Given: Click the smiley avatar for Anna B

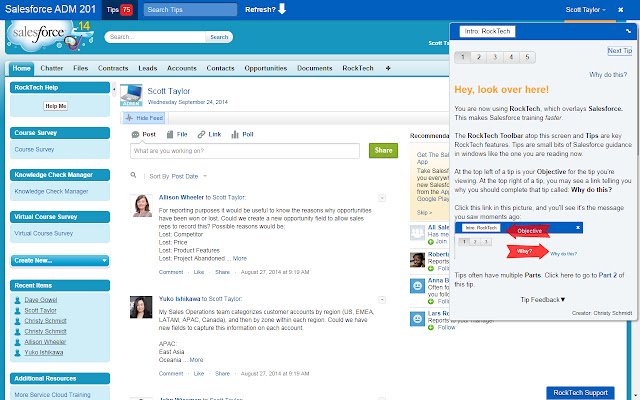Looking at the screenshot, I should 417,286.
